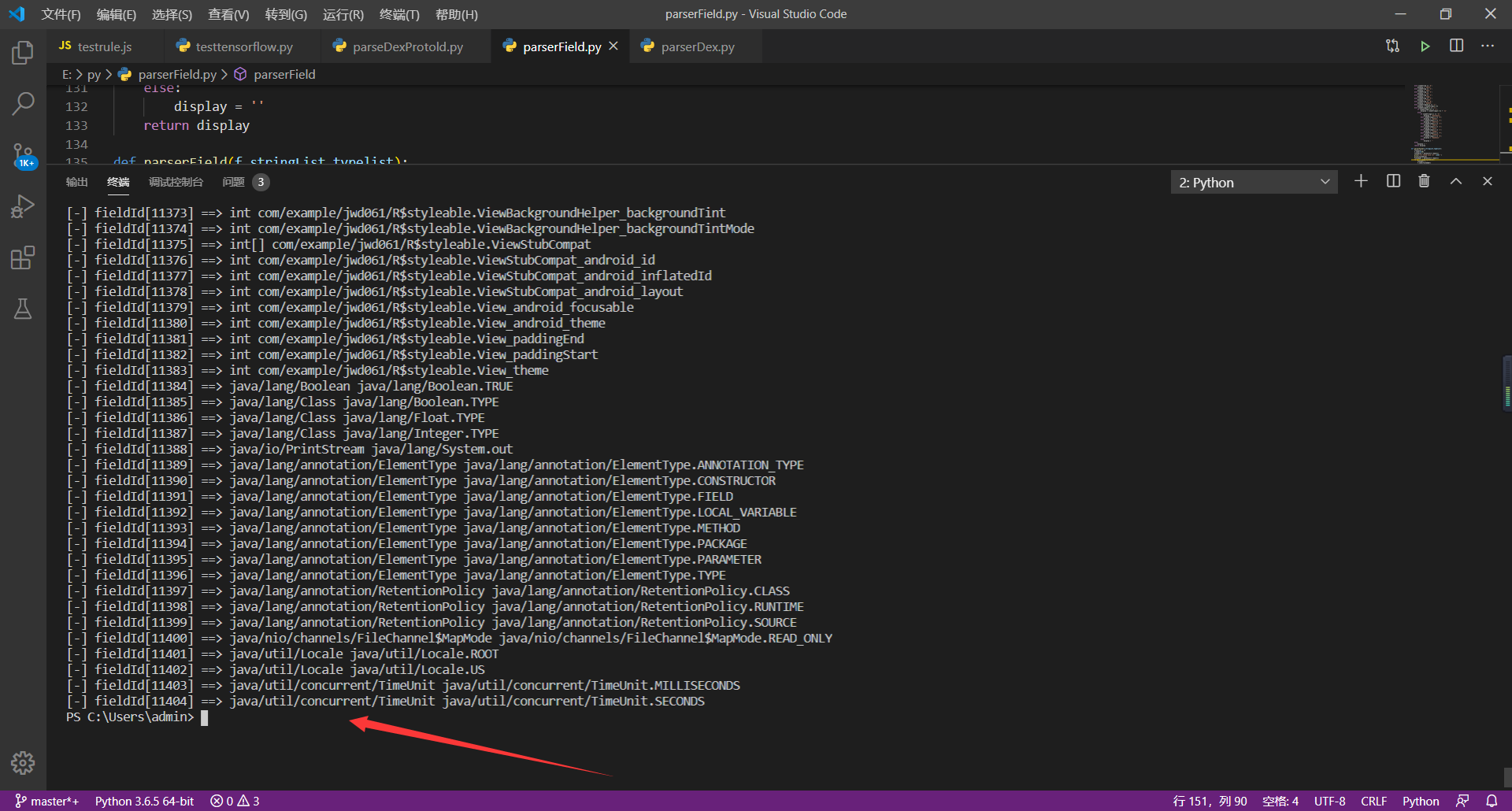Screen dimensions: 1512x811
Task: Create a new terminal with plus icon
Action: coord(1361,181)
